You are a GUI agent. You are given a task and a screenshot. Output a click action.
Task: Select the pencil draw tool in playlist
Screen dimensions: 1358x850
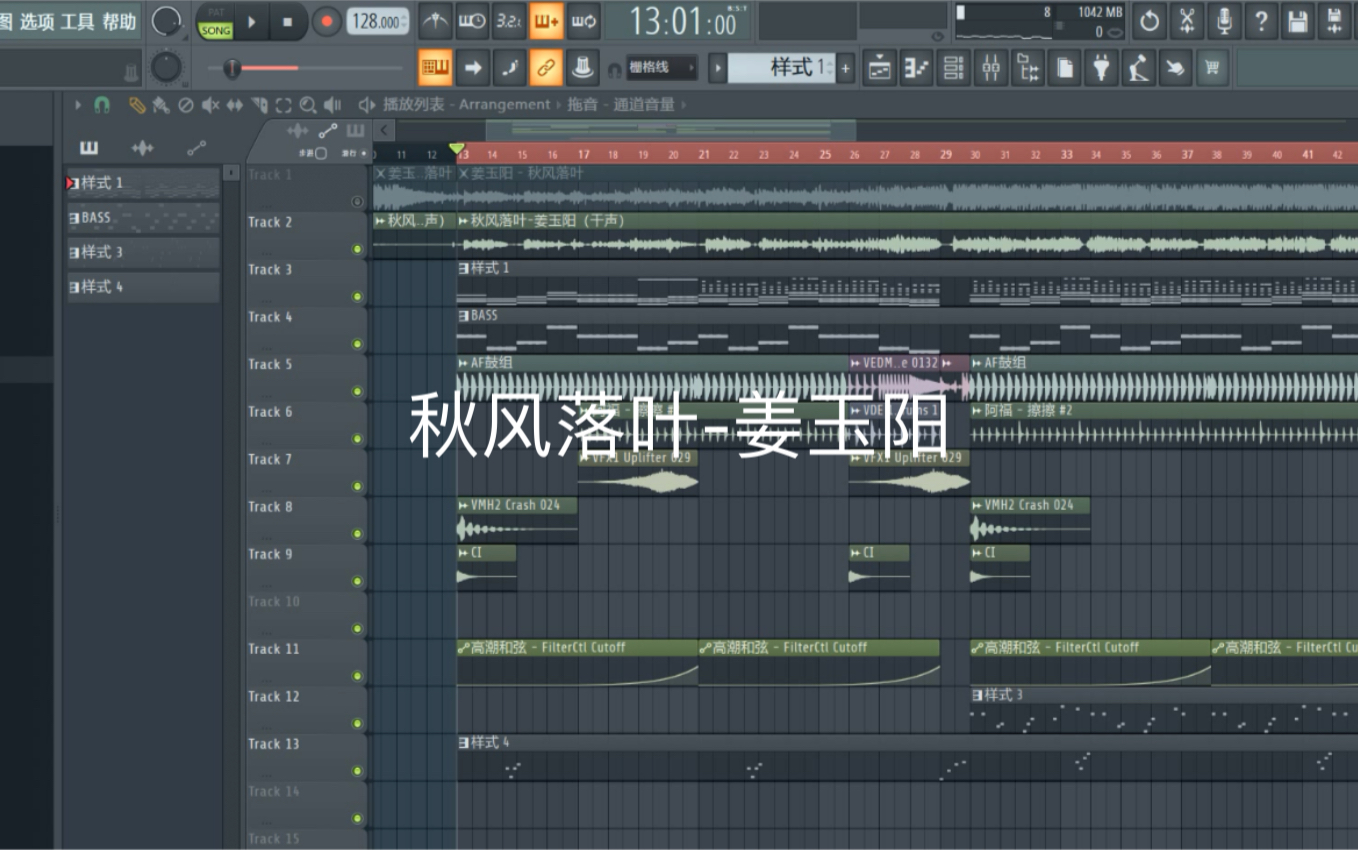137,104
